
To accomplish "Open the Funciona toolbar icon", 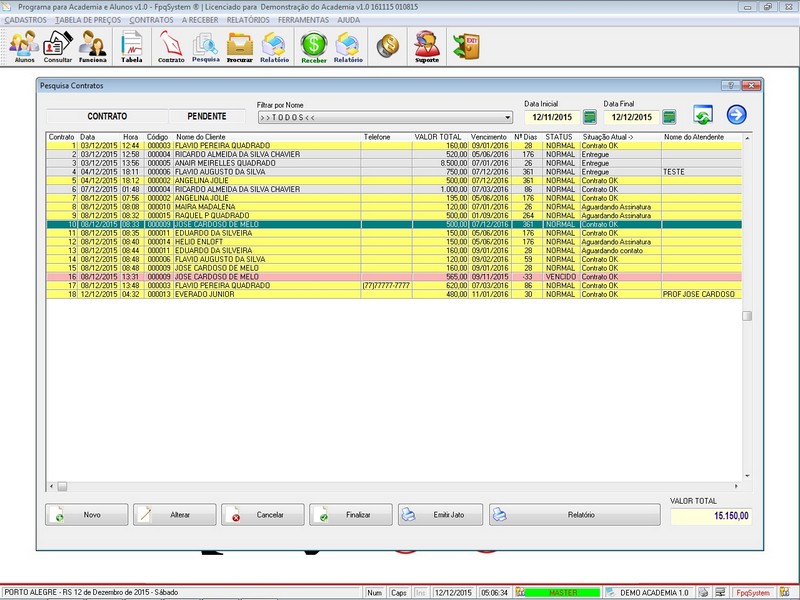I will (93, 46).
